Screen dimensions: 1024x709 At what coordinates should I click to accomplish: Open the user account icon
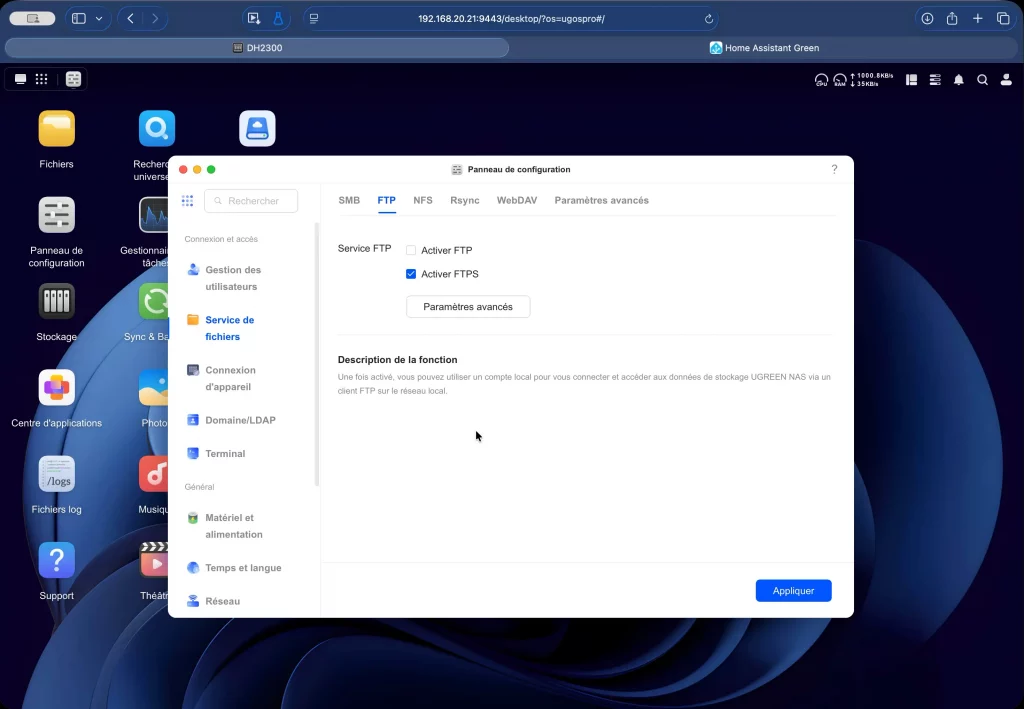click(1005, 80)
